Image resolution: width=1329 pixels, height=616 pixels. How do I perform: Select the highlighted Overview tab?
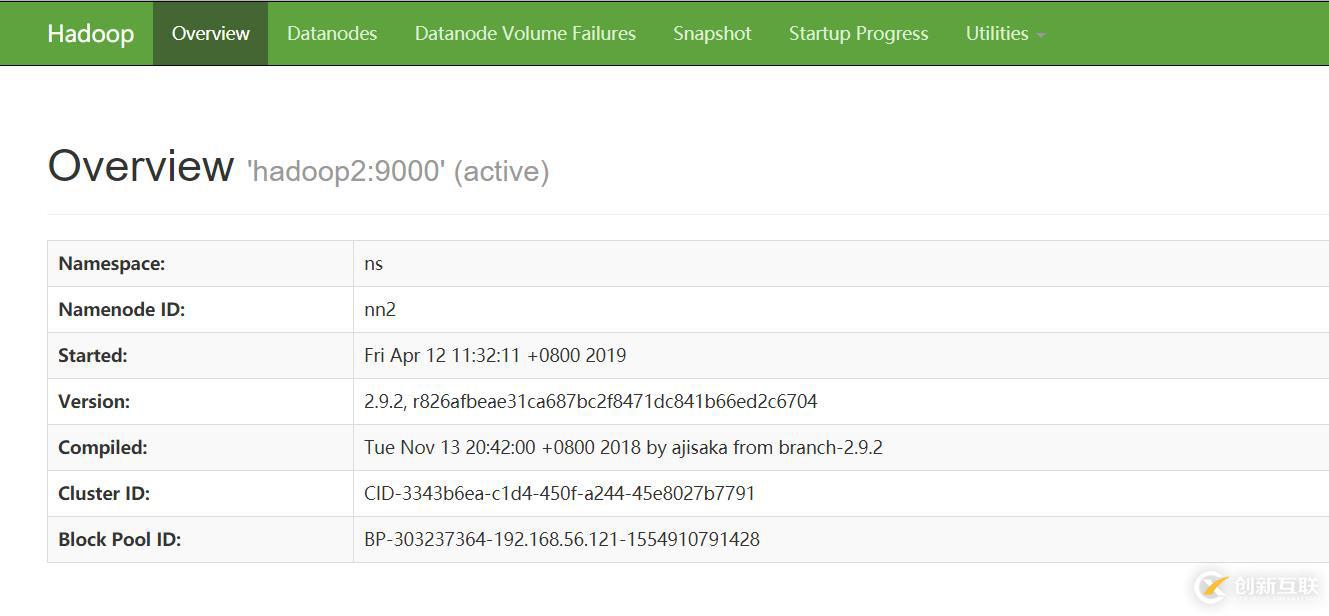click(210, 33)
